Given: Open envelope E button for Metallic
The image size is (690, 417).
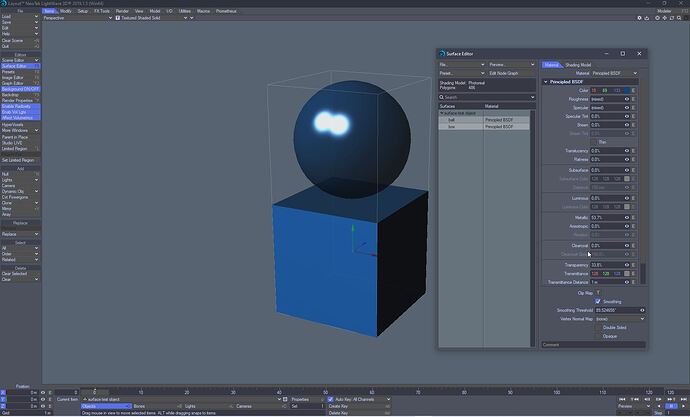Looking at the screenshot, I should [634, 218].
